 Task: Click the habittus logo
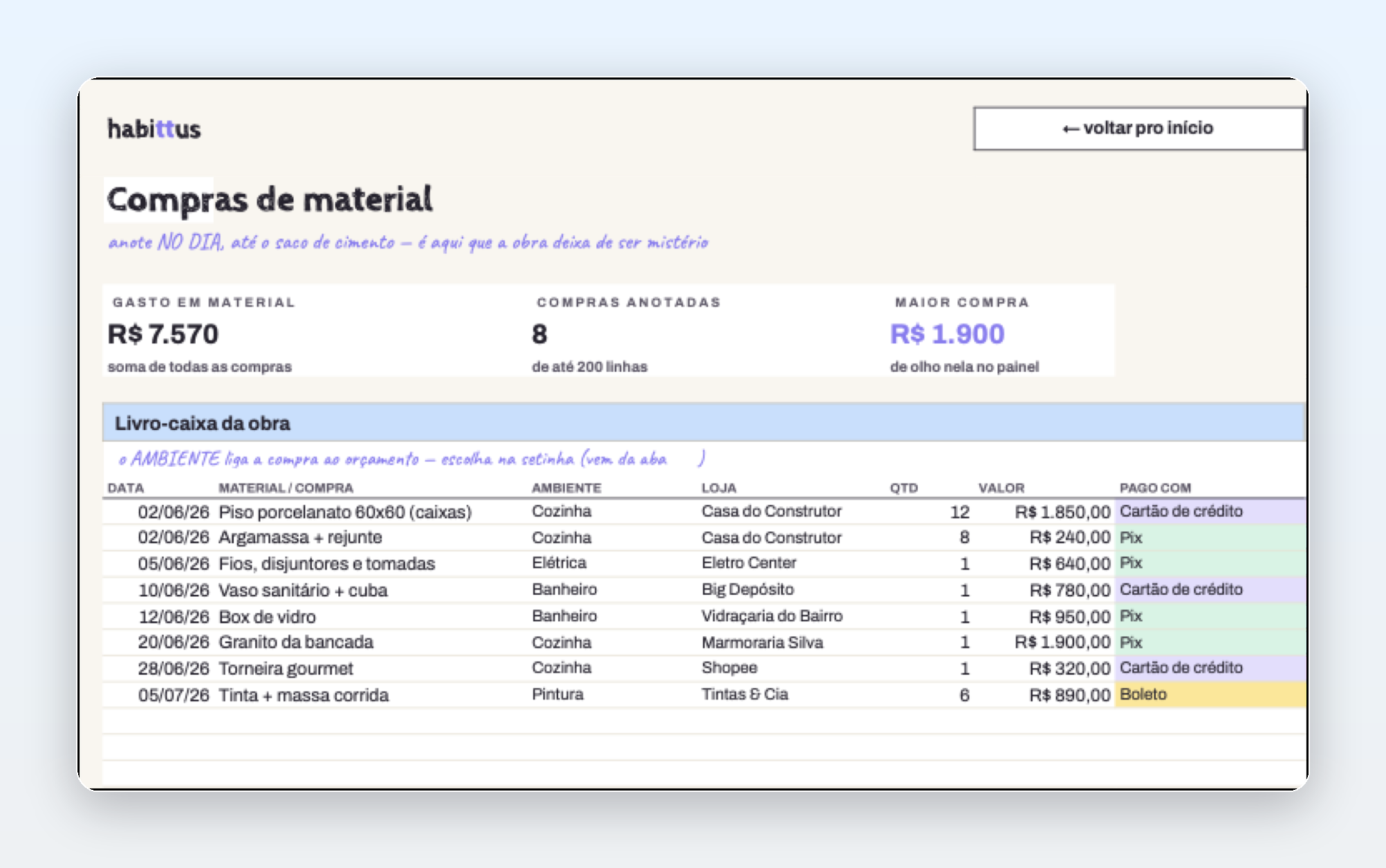pyautogui.click(x=154, y=129)
